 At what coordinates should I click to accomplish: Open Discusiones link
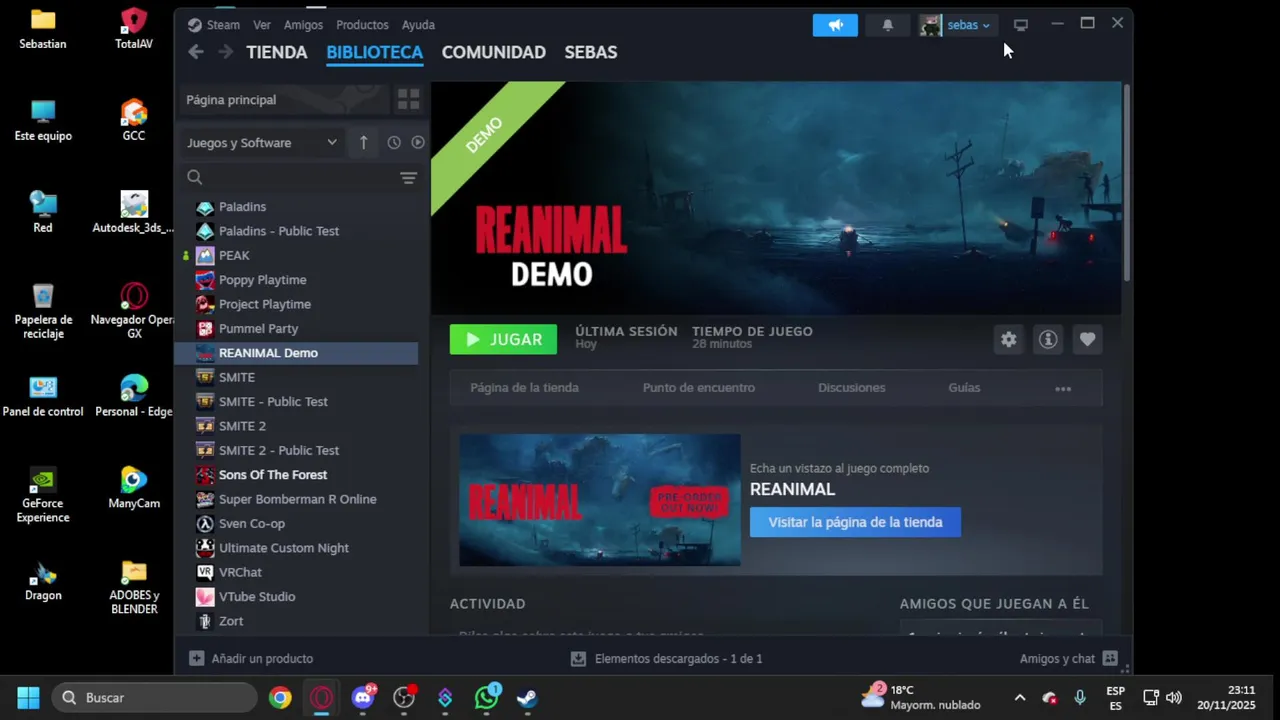(851, 388)
